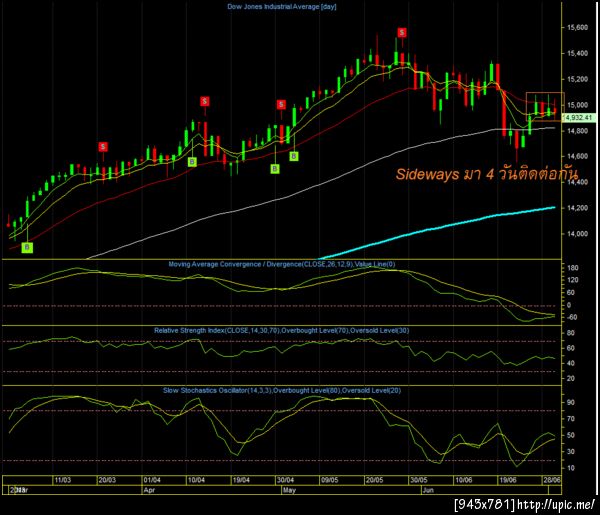Image resolution: width=600 pixels, height=515 pixels.
Task: Click the Jun month label
Action: (428, 490)
